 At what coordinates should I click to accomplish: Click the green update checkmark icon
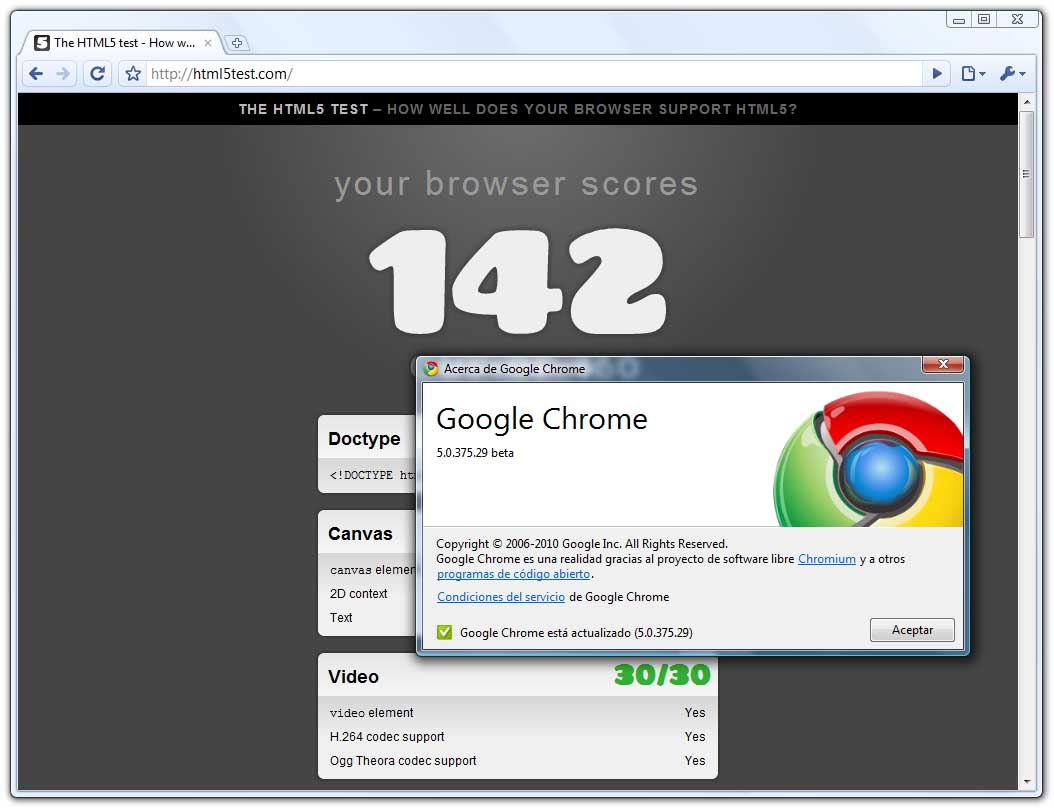(x=444, y=632)
